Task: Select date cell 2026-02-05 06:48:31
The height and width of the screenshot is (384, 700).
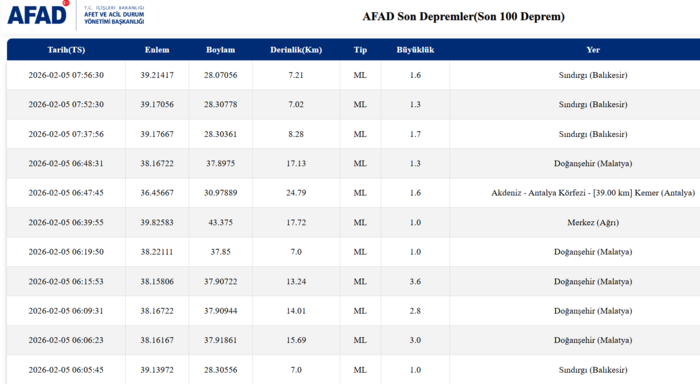Action: tap(66, 163)
